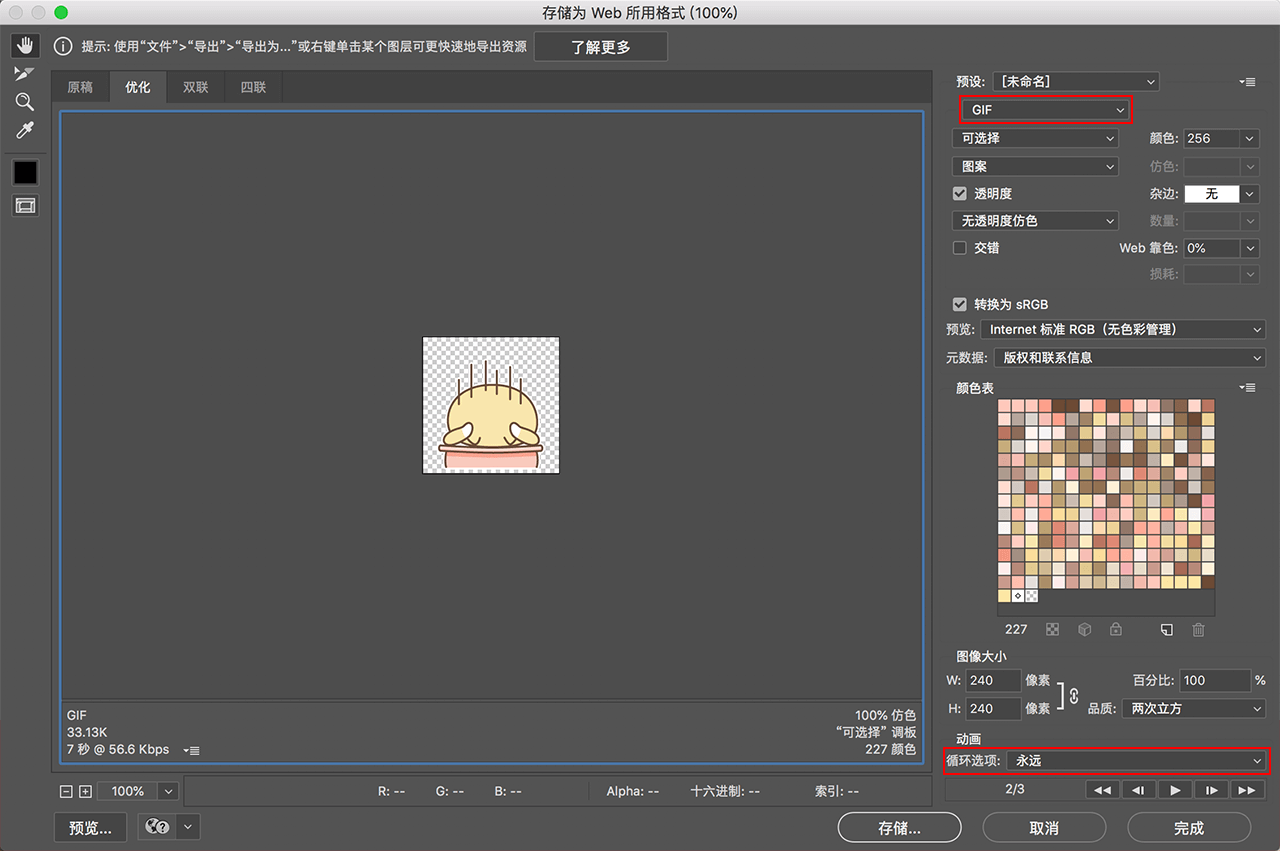
Task: Select the Zoom tool
Action: pos(25,102)
